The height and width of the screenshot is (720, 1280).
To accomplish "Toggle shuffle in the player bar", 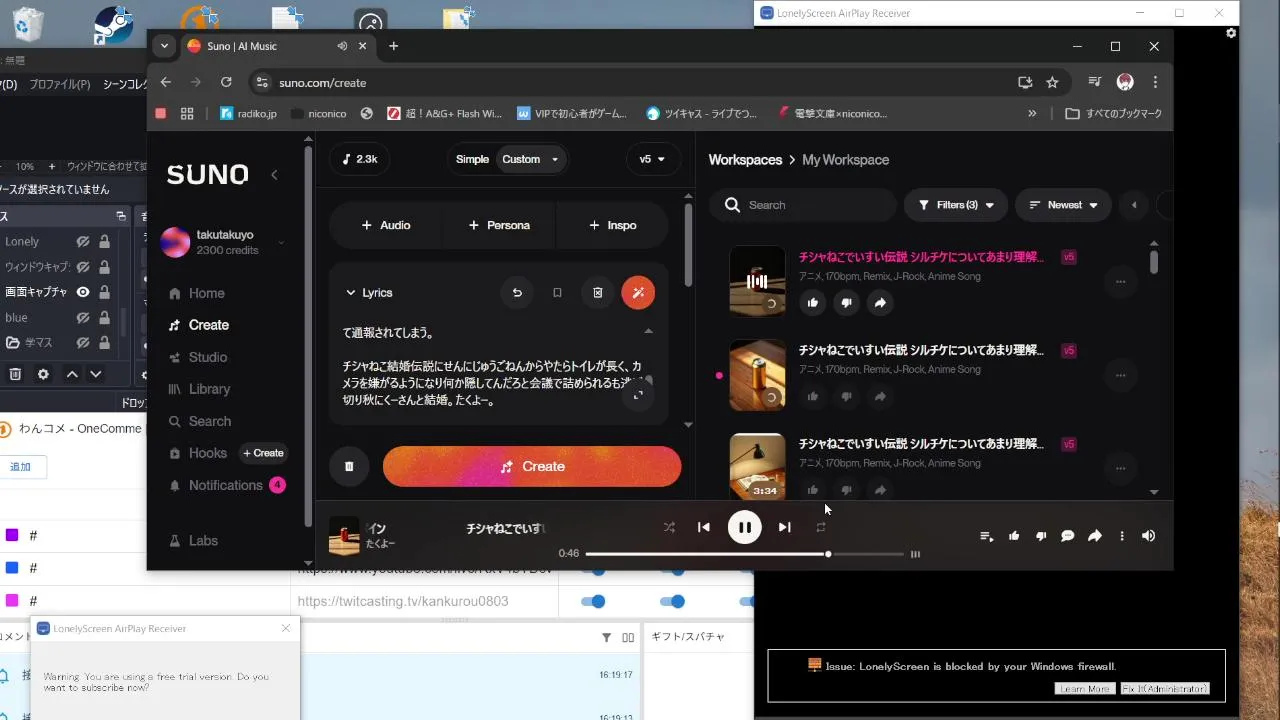I will [669, 527].
